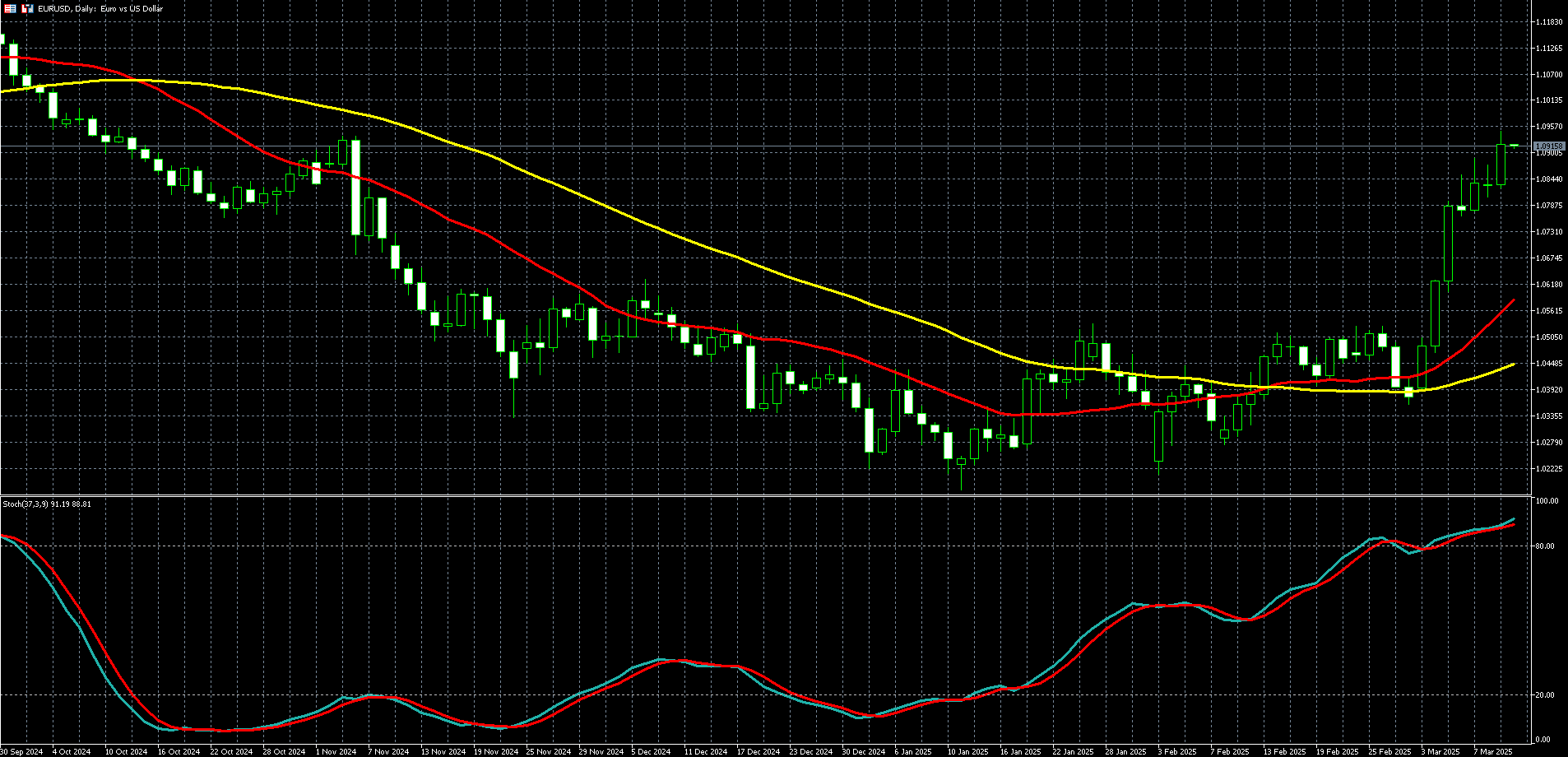Click the stochastic 80.00 level label
Screen dimensions: 1568x757
coord(1545,546)
